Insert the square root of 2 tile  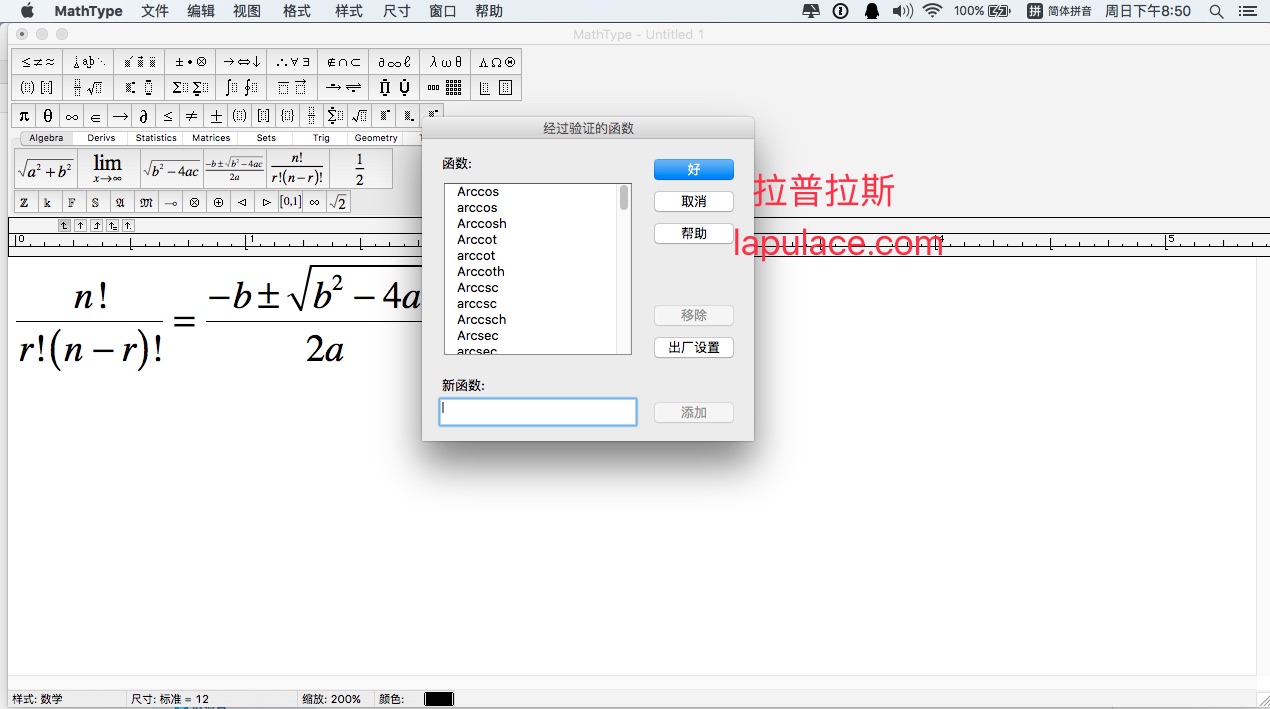[x=339, y=203]
